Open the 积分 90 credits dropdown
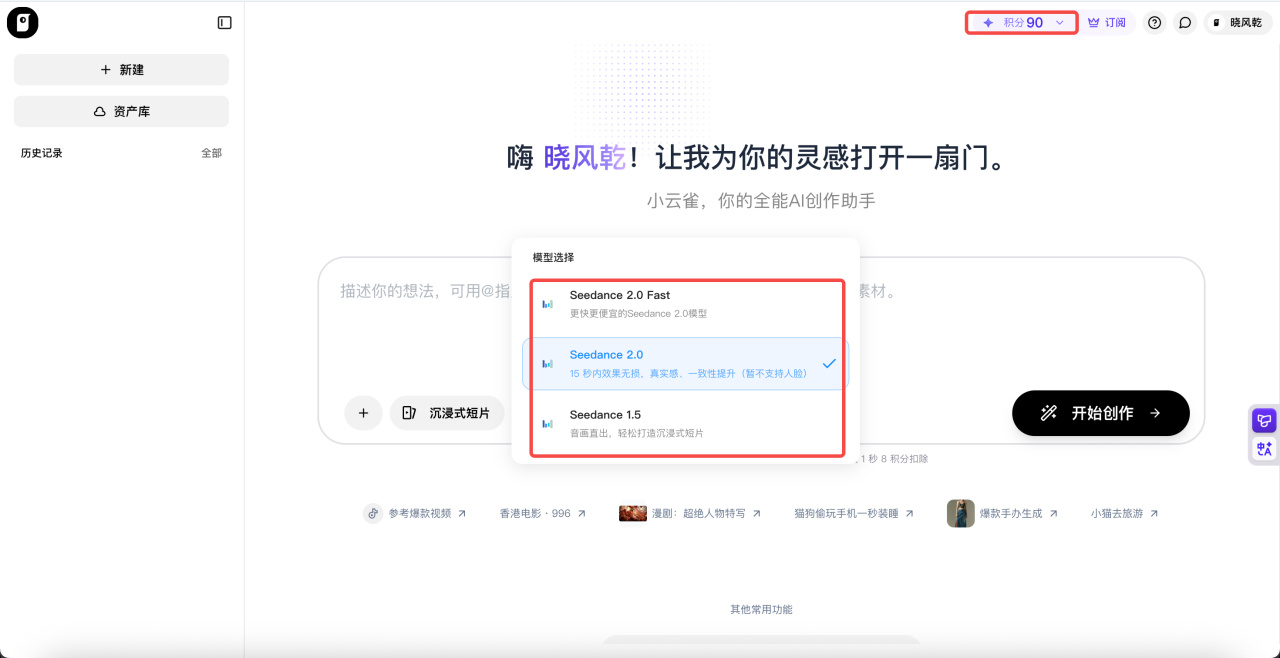 point(1021,22)
